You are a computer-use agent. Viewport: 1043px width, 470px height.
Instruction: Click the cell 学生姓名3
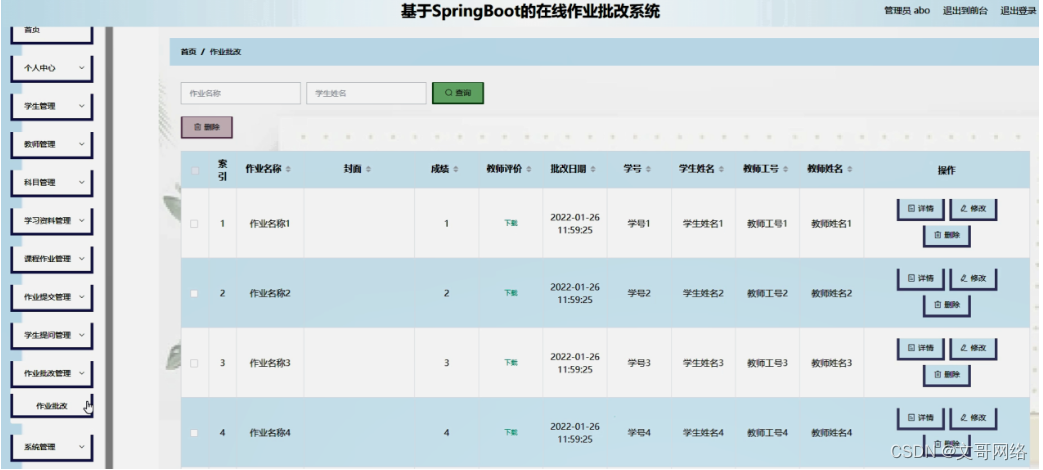(703, 363)
